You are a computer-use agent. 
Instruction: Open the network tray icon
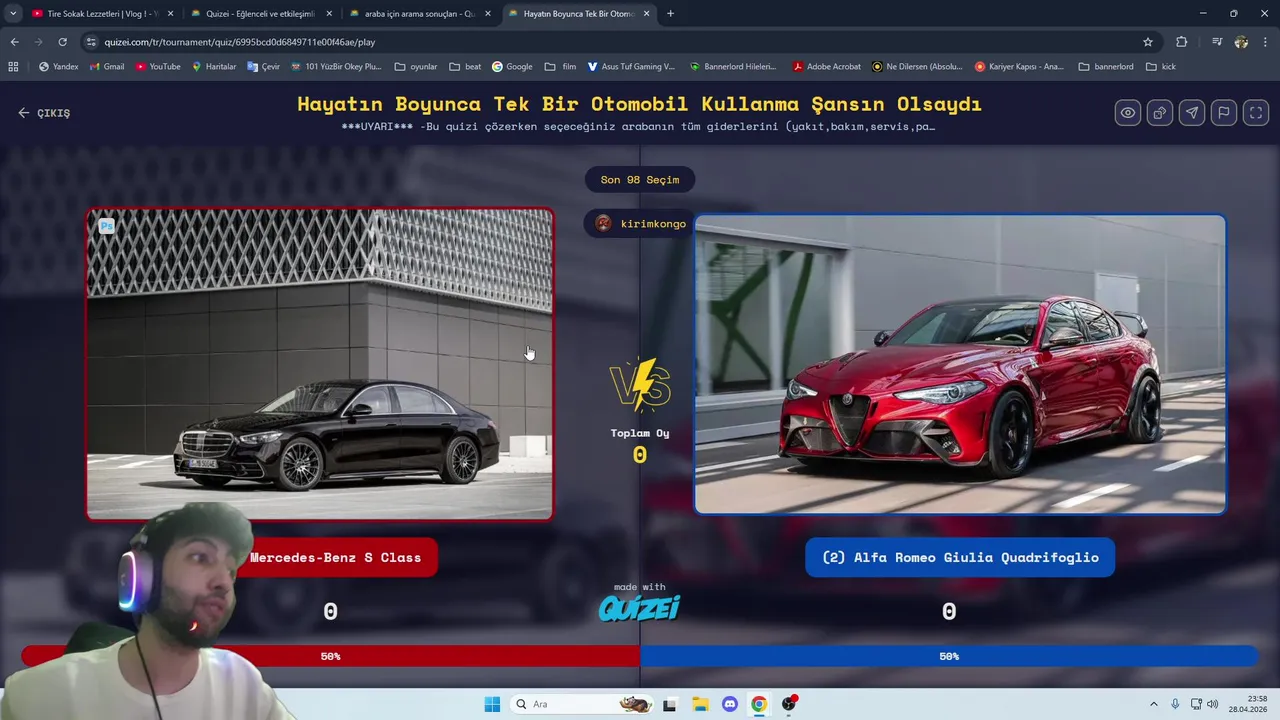(1196, 704)
